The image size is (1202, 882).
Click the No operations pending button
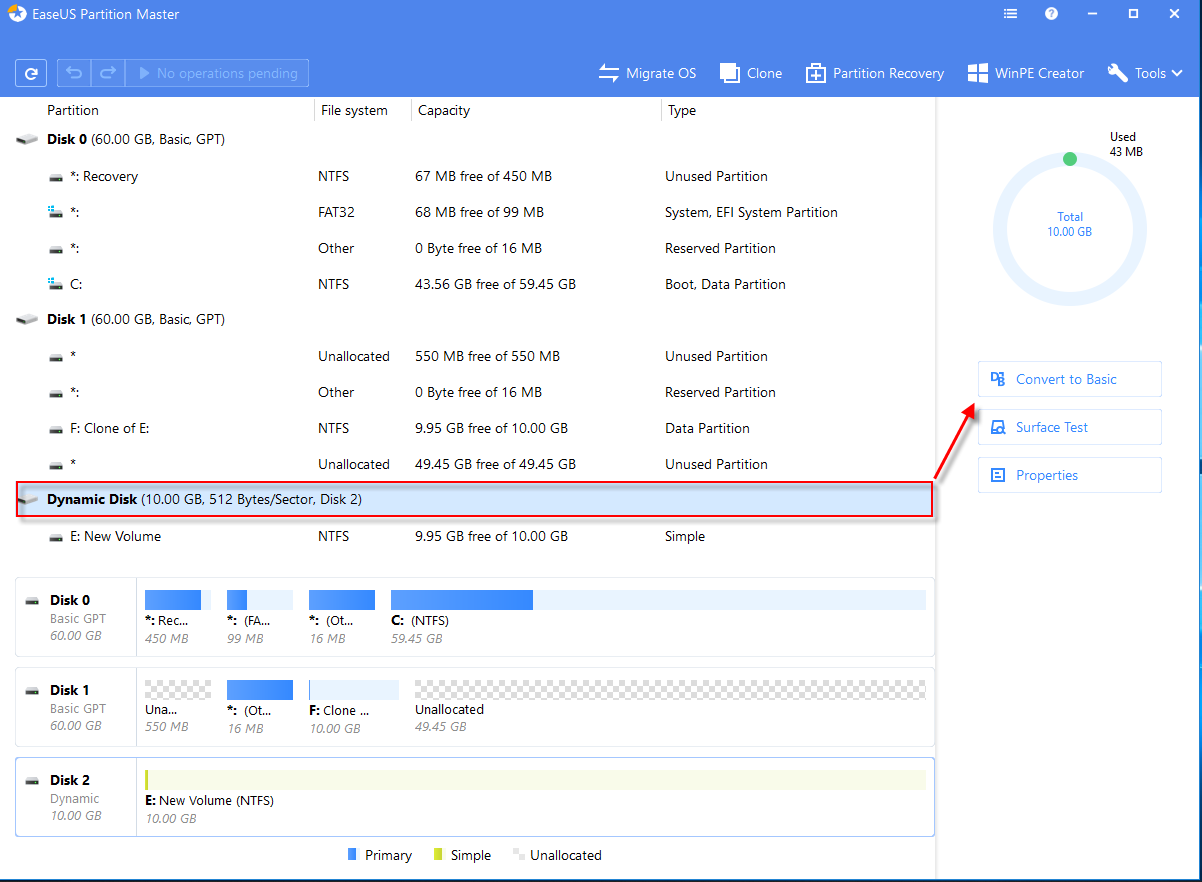tap(217, 73)
